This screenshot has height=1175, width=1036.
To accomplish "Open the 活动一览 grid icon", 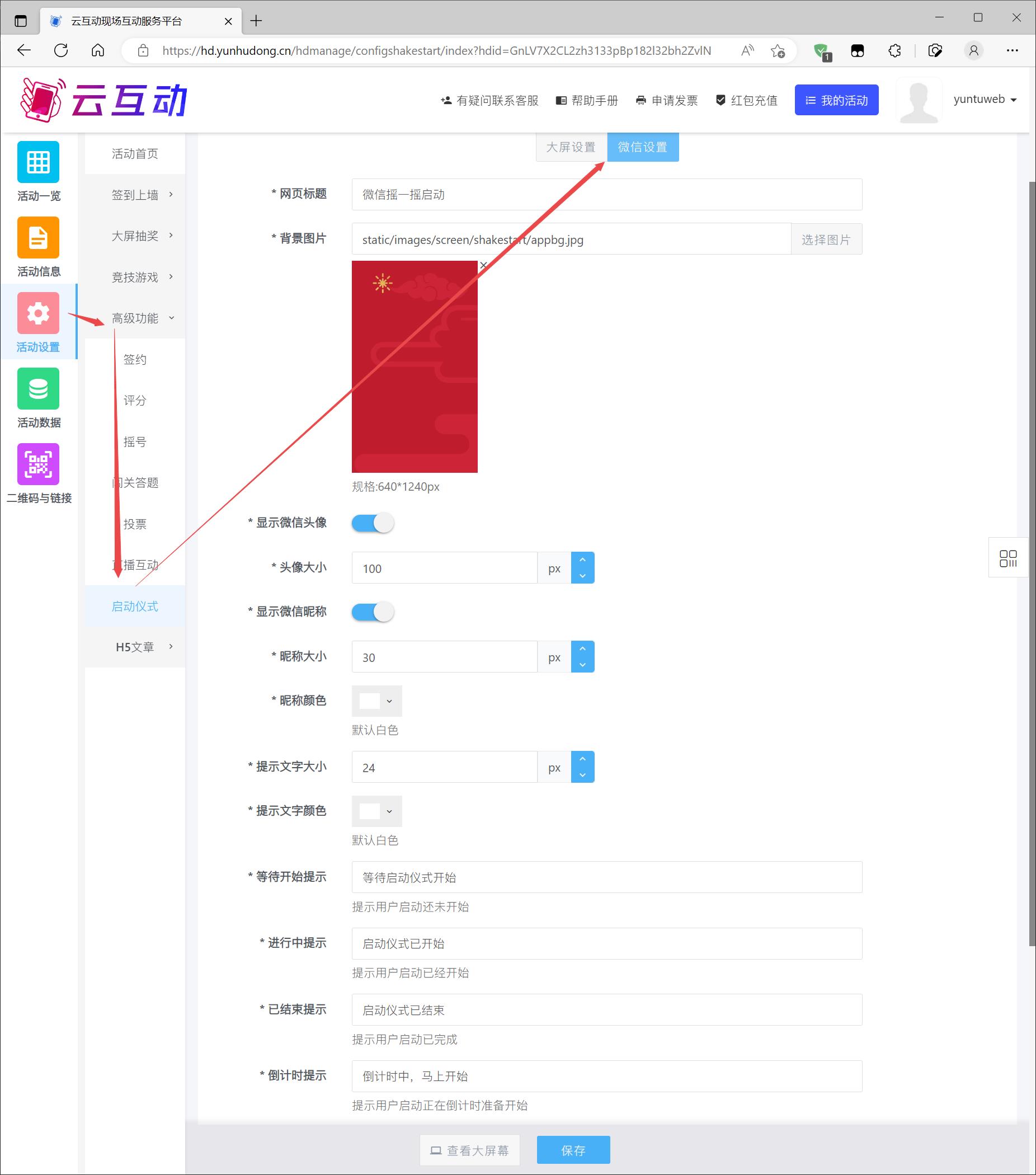I will [38, 162].
